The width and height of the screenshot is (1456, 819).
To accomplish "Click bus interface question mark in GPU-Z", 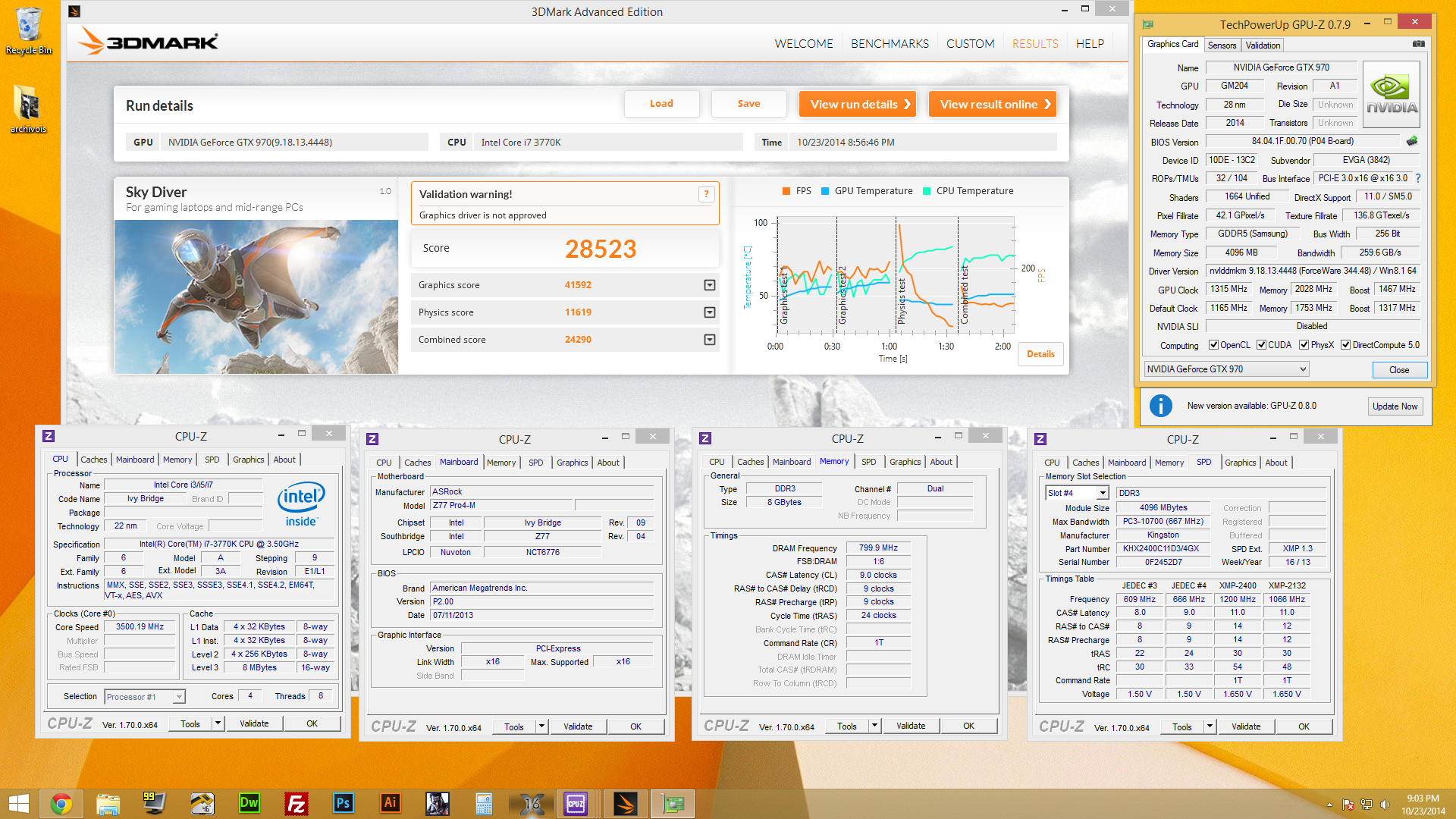I will pyautogui.click(x=1418, y=178).
